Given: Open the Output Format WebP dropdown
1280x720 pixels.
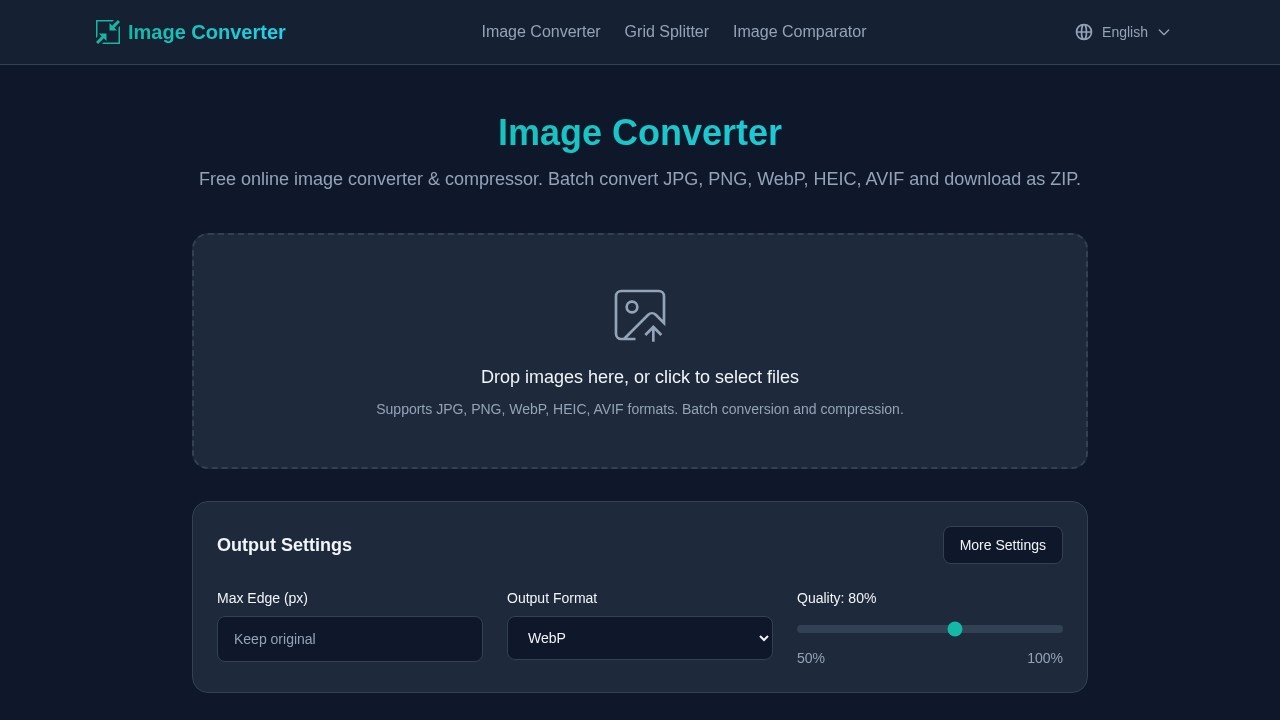Looking at the screenshot, I should [x=640, y=638].
